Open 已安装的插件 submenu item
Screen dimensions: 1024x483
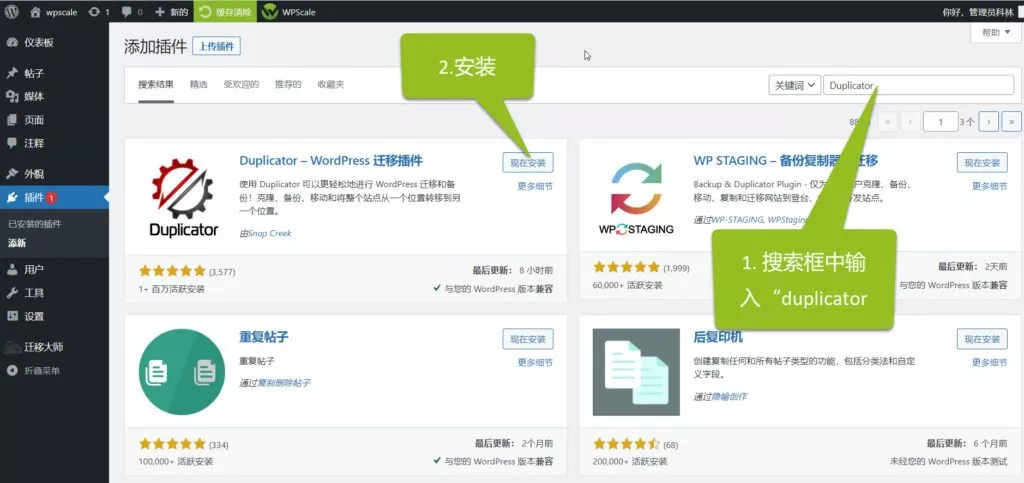pyautogui.click(x=35, y=224)
